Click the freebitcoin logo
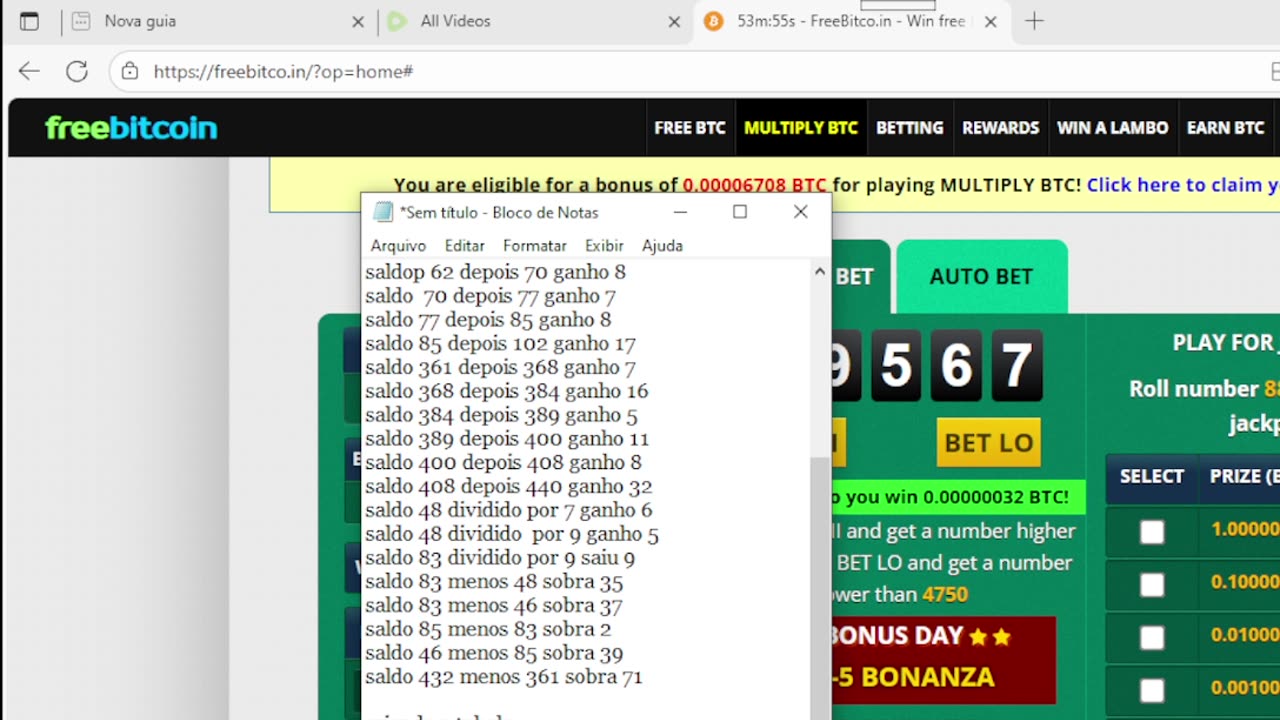The height and width of the screenshot is (720, 1280). pyautogui.click(x=131, y=128)
